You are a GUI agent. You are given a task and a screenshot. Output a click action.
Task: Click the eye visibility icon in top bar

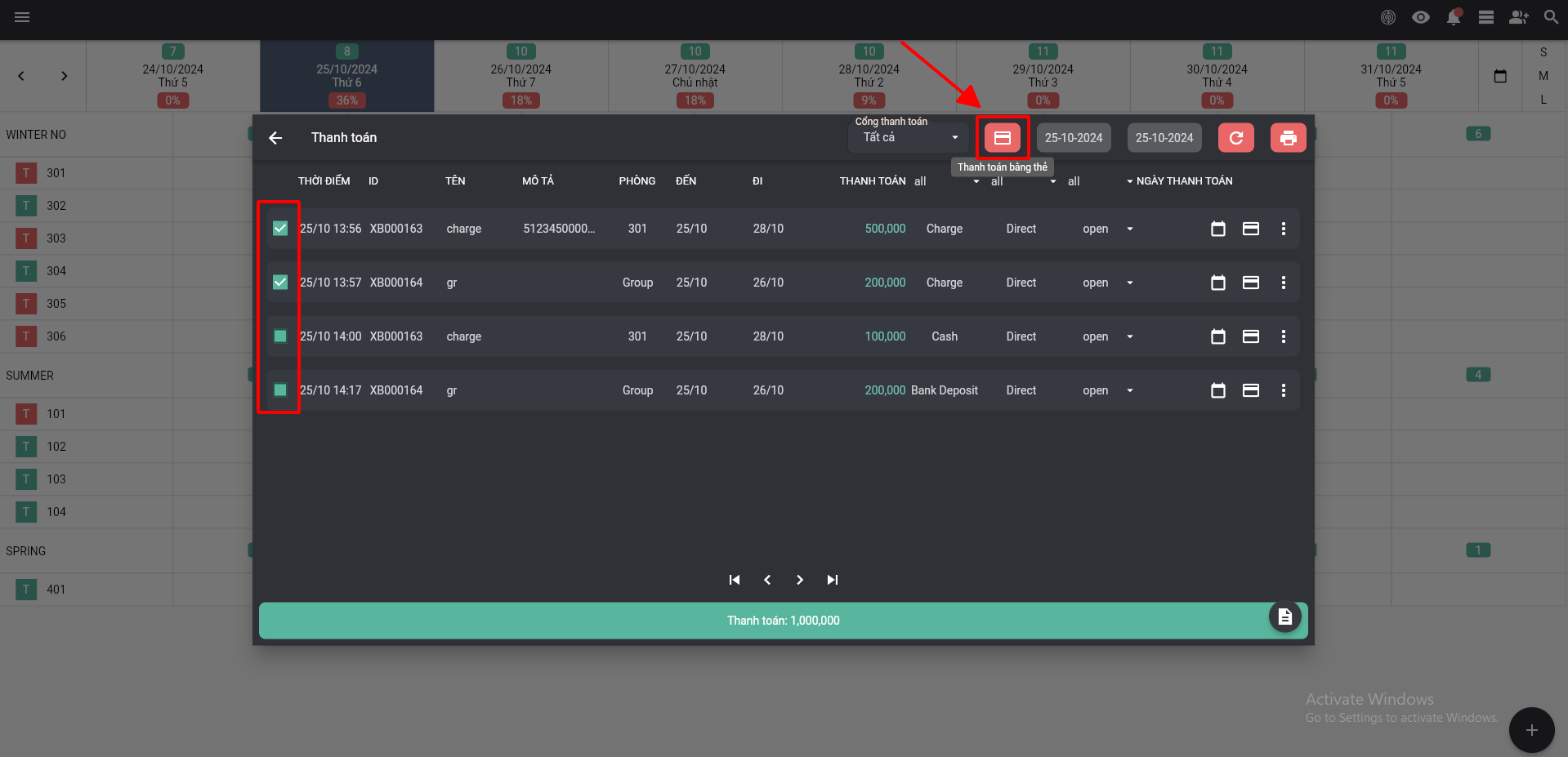point(1421,17)
